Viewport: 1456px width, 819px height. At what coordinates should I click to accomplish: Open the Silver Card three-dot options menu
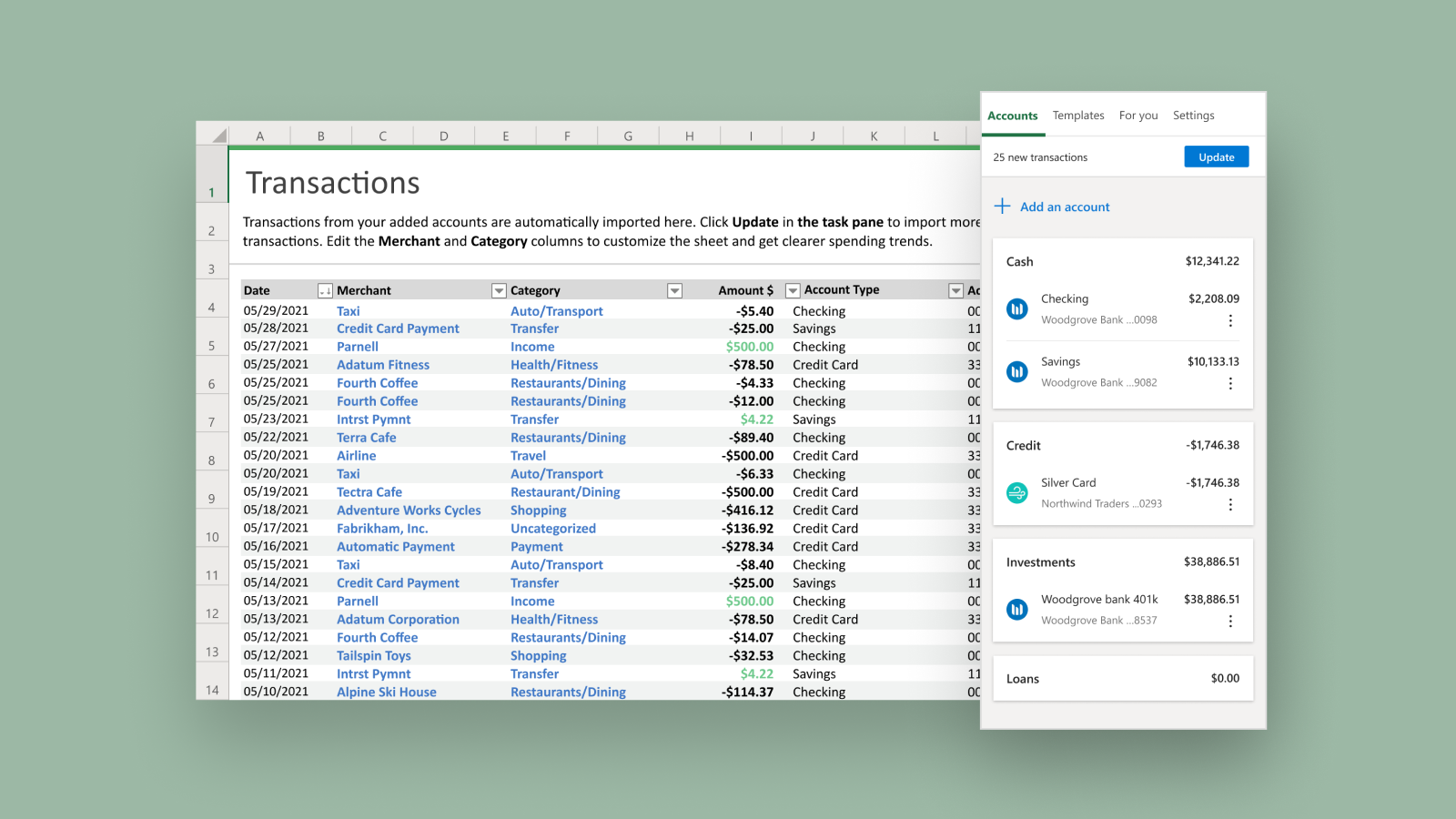click(x=1230, y=504)
